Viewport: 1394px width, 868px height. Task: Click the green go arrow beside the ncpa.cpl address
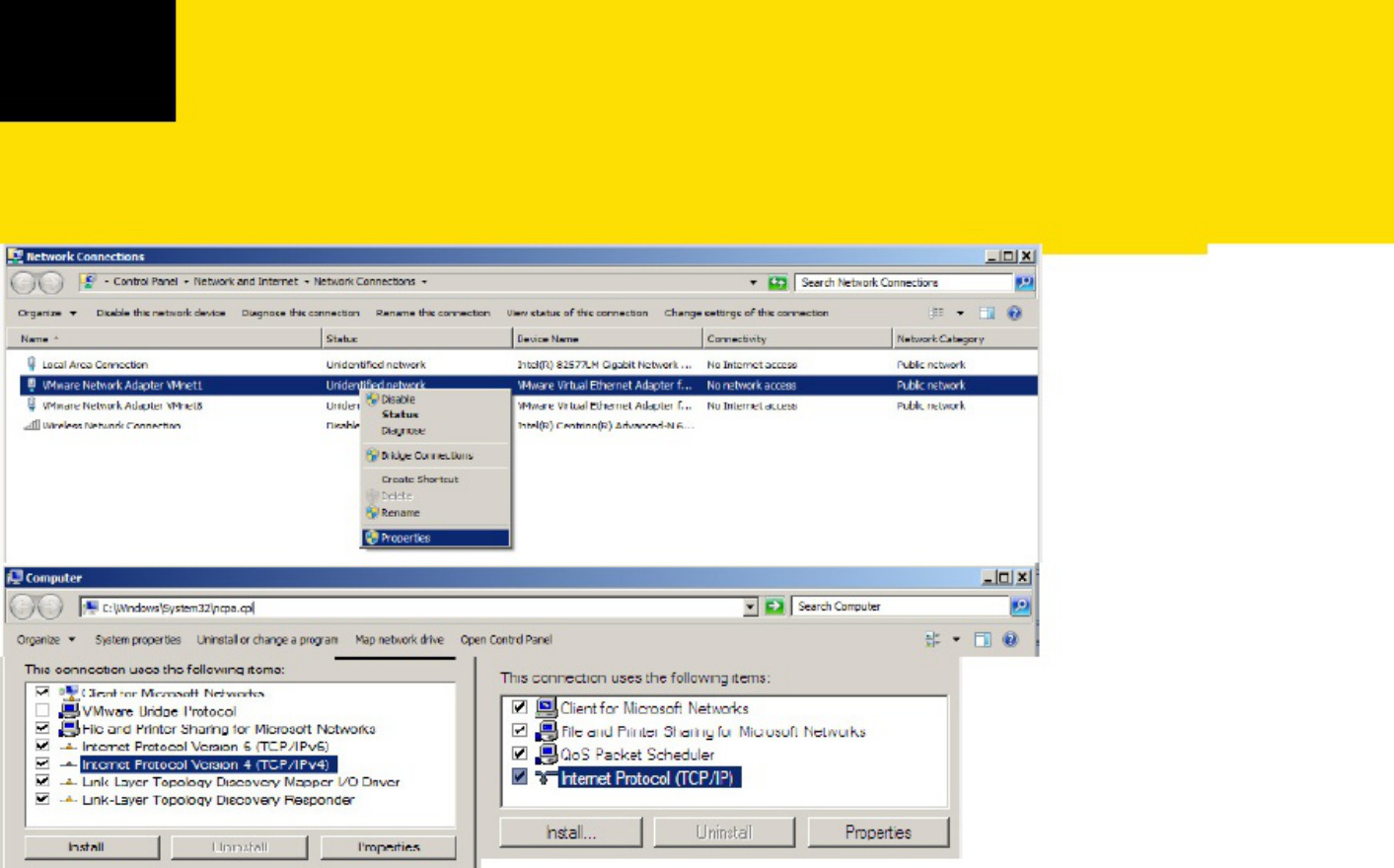[x=774, y=607]
